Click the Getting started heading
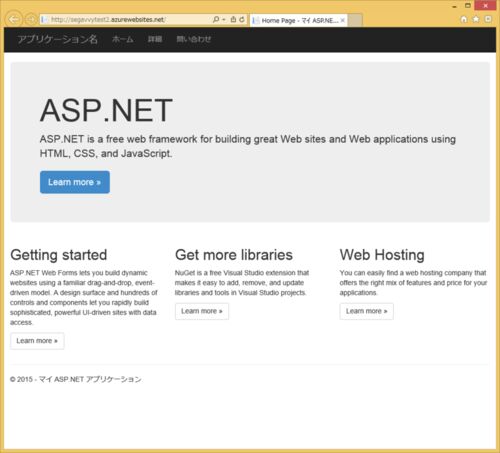 (x=59, y=255)
